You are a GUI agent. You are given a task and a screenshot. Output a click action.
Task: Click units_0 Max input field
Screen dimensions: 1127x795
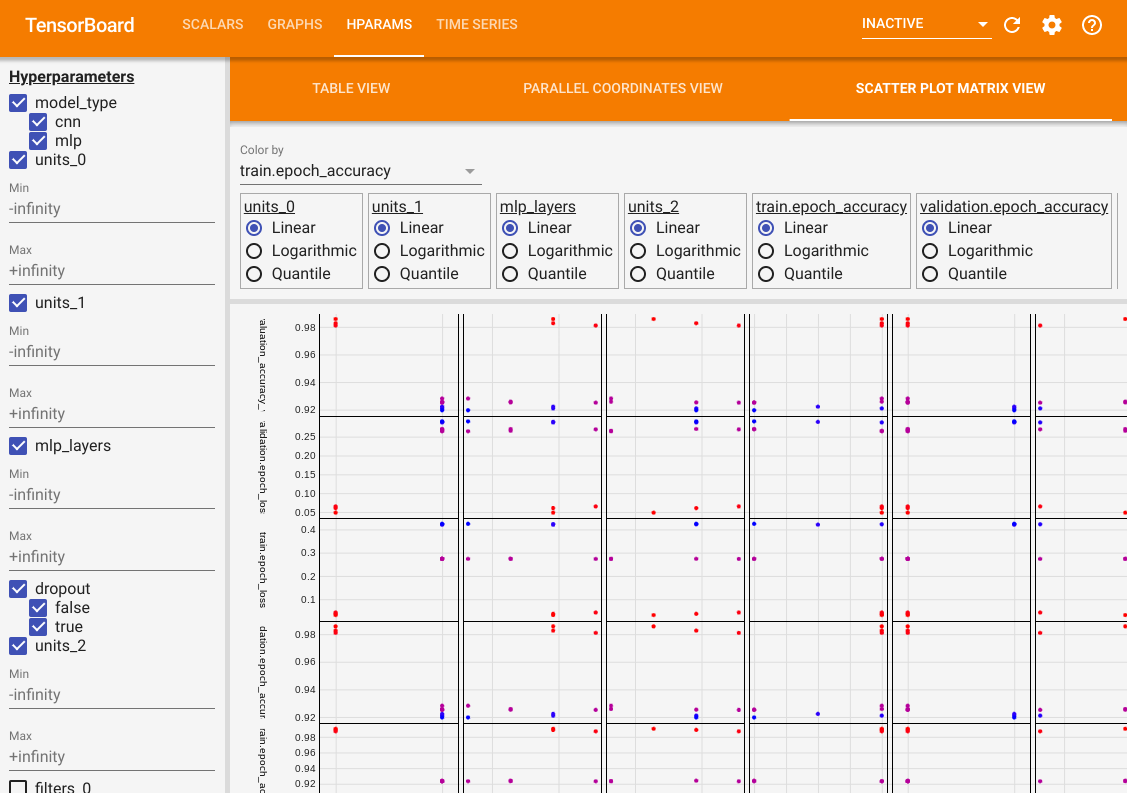click(111, 271)
